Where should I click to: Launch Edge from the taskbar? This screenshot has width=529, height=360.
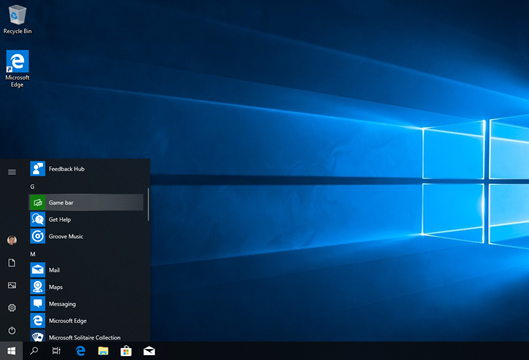coord(80,351)
